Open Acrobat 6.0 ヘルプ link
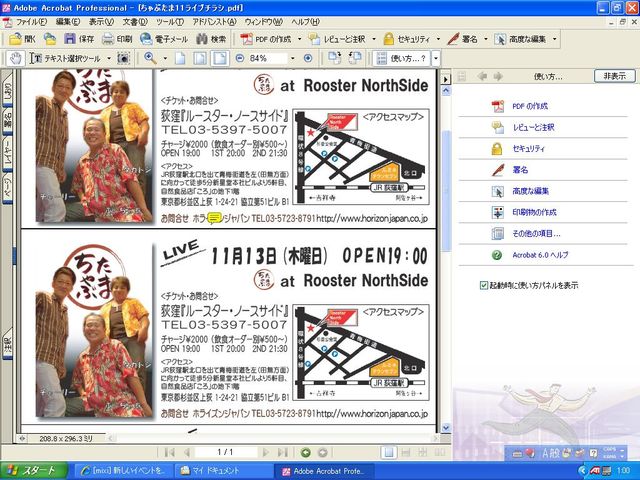Viewport: 640px width, 480px height. (x=540, y=255)
